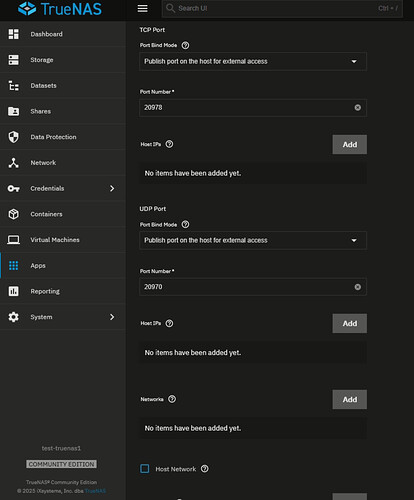Follow the TrueNAS link in footer
This screenshot has width=414, height=500.
pos(95,491)
